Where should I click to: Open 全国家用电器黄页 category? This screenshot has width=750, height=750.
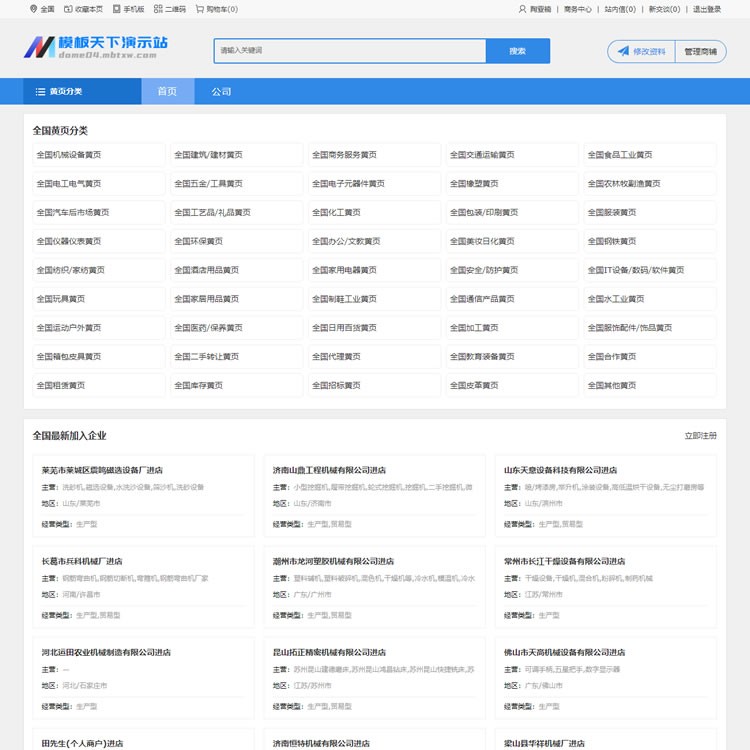point(374,270)
